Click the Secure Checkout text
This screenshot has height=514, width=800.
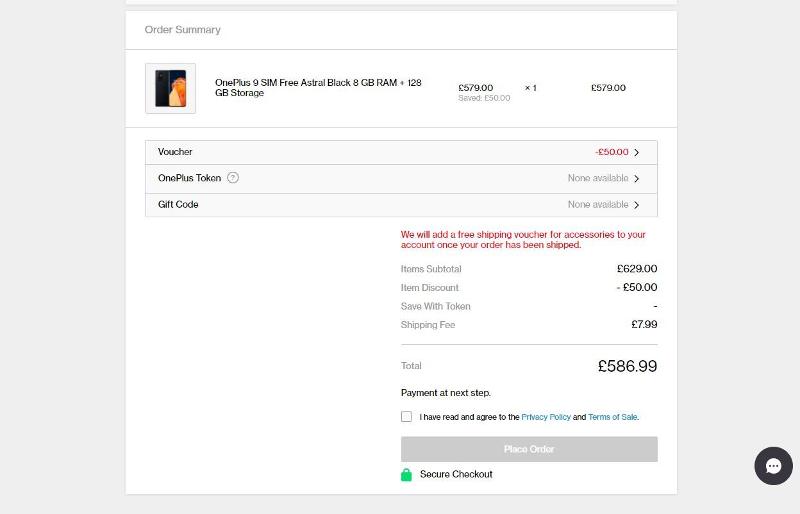[x=456, y=474]
